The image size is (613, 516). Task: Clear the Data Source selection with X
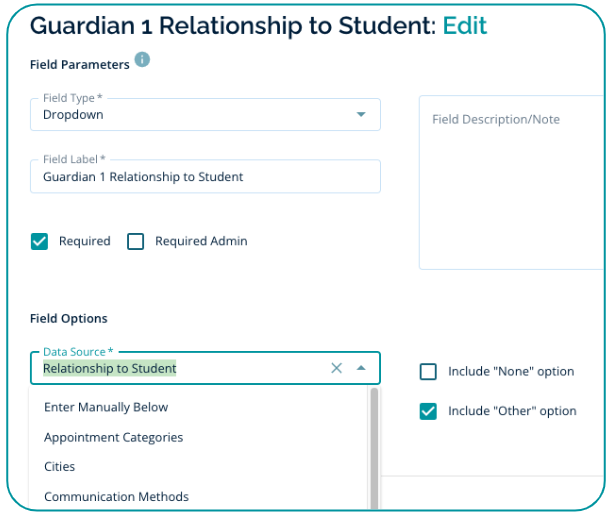pyautogui.click(x=336, y=368)
